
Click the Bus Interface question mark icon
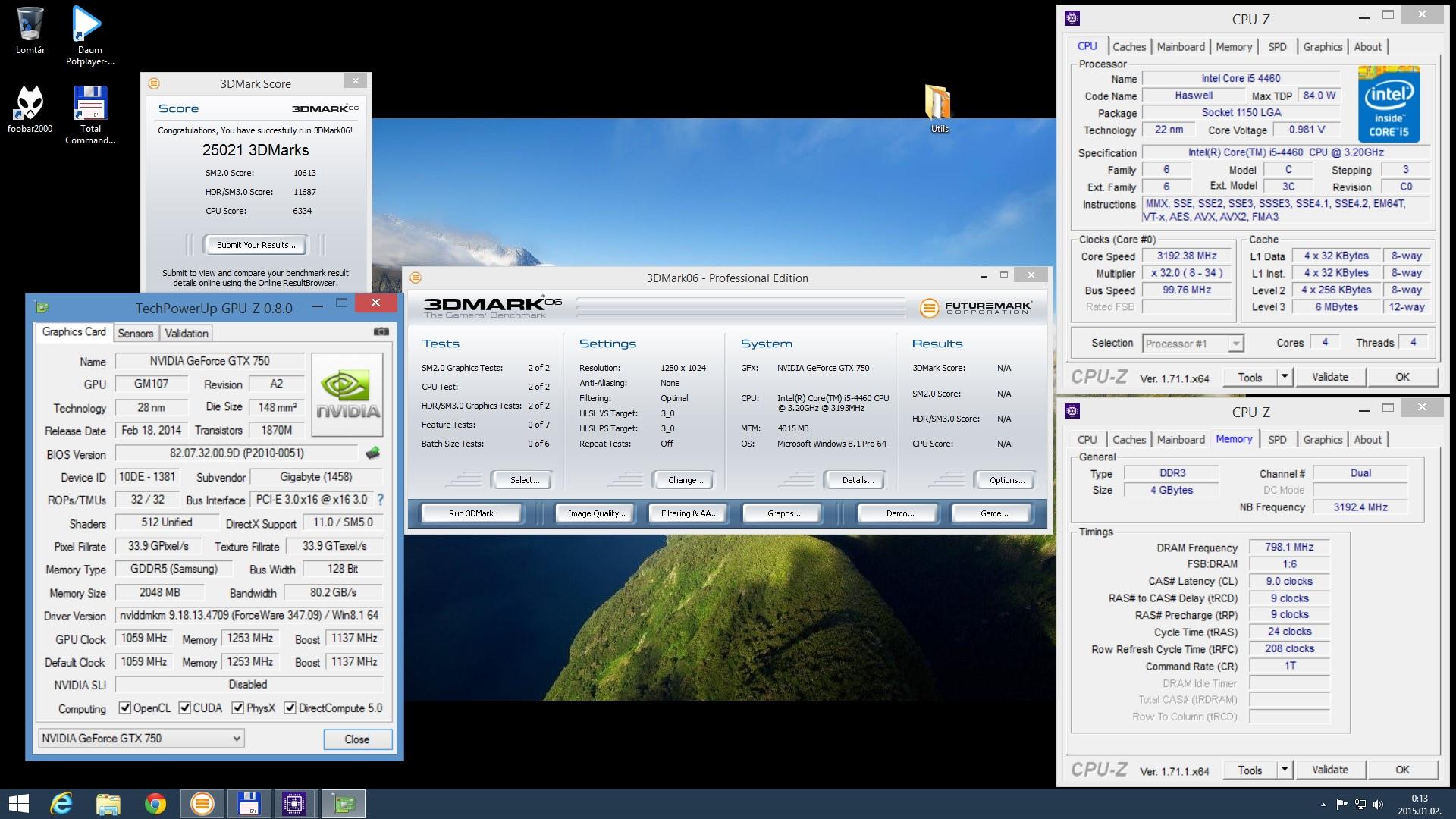[x=380, y=500]
